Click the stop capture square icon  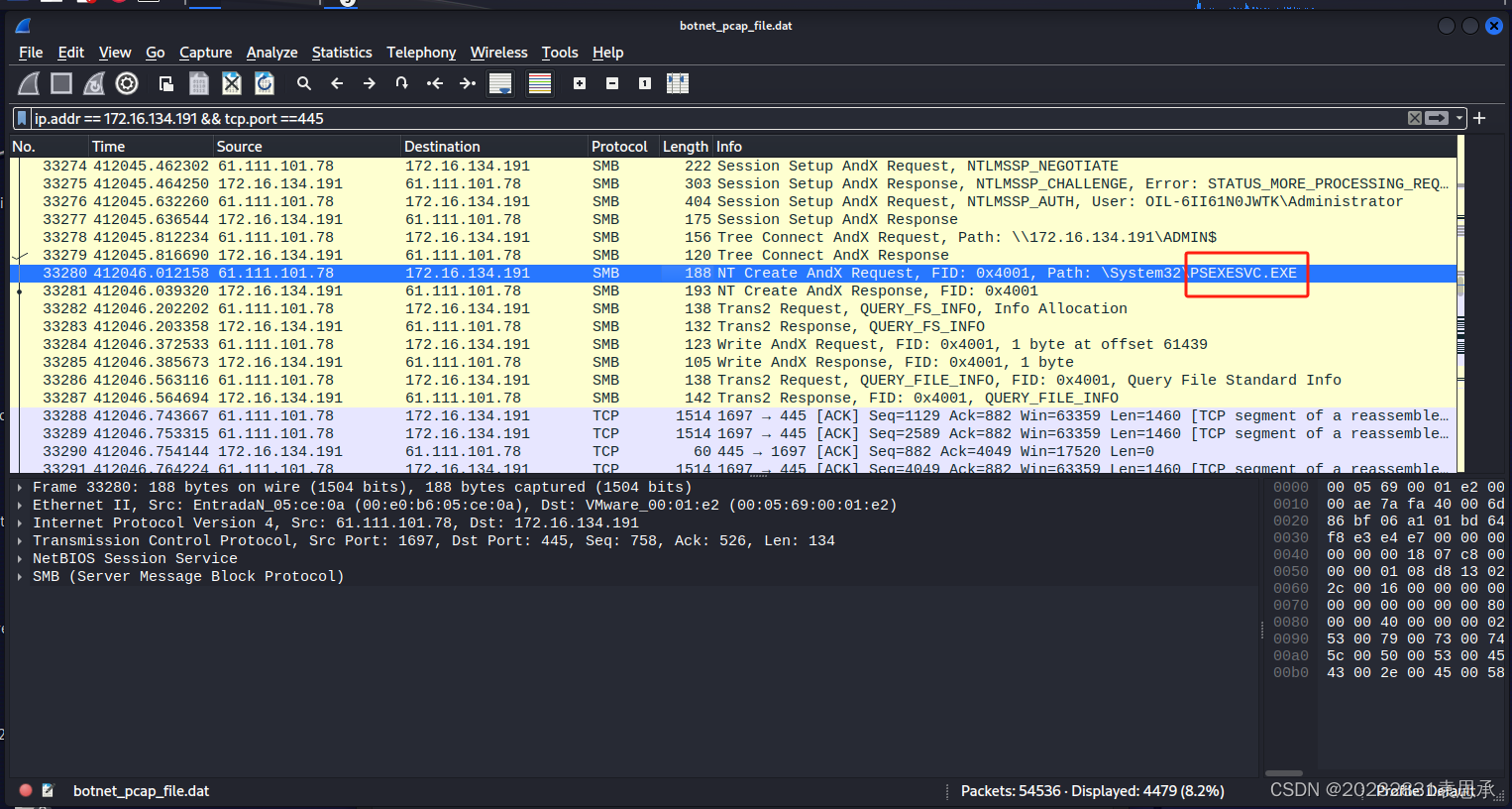61,84
